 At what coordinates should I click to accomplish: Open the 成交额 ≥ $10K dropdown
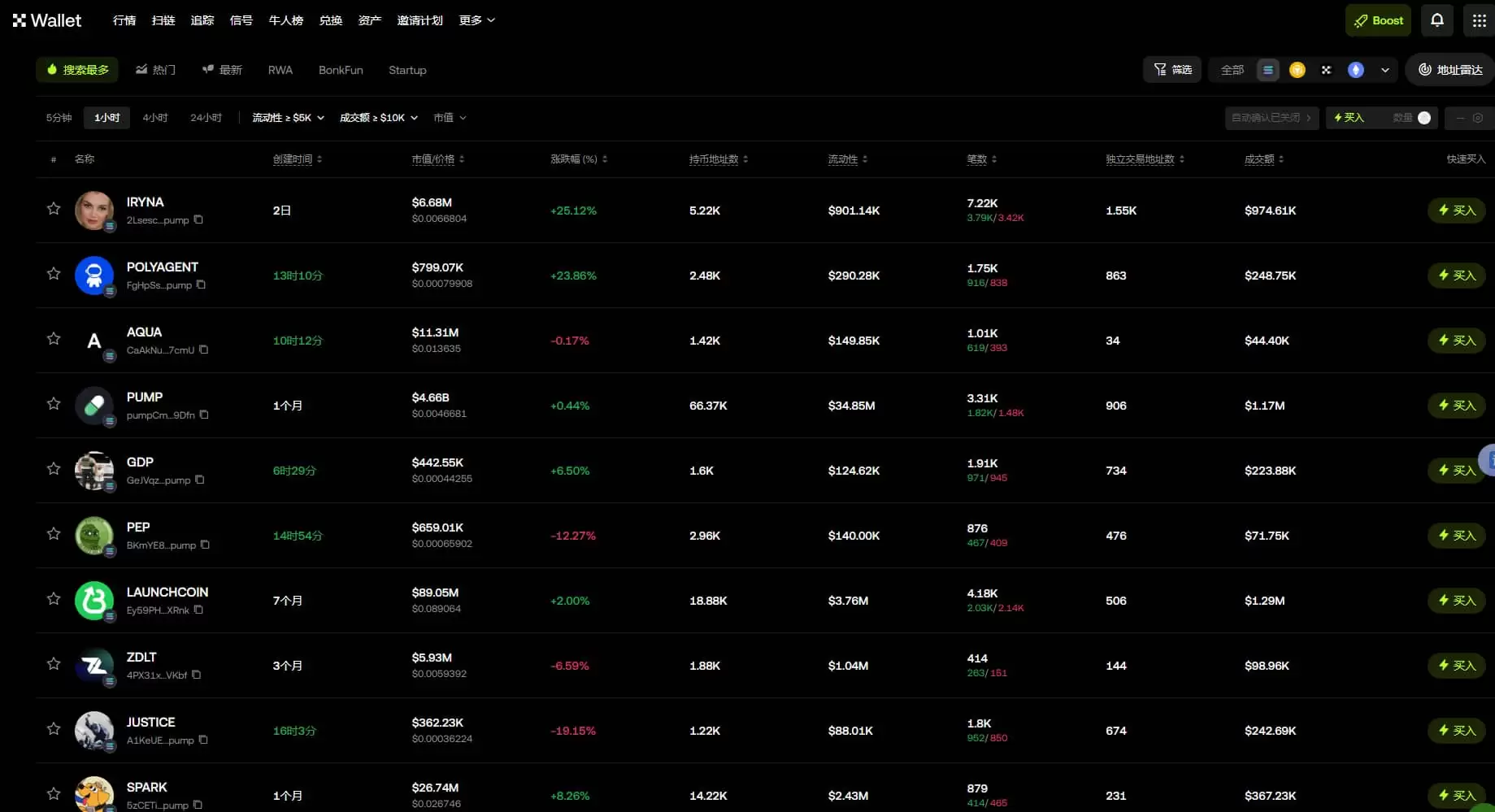(378, 118)
